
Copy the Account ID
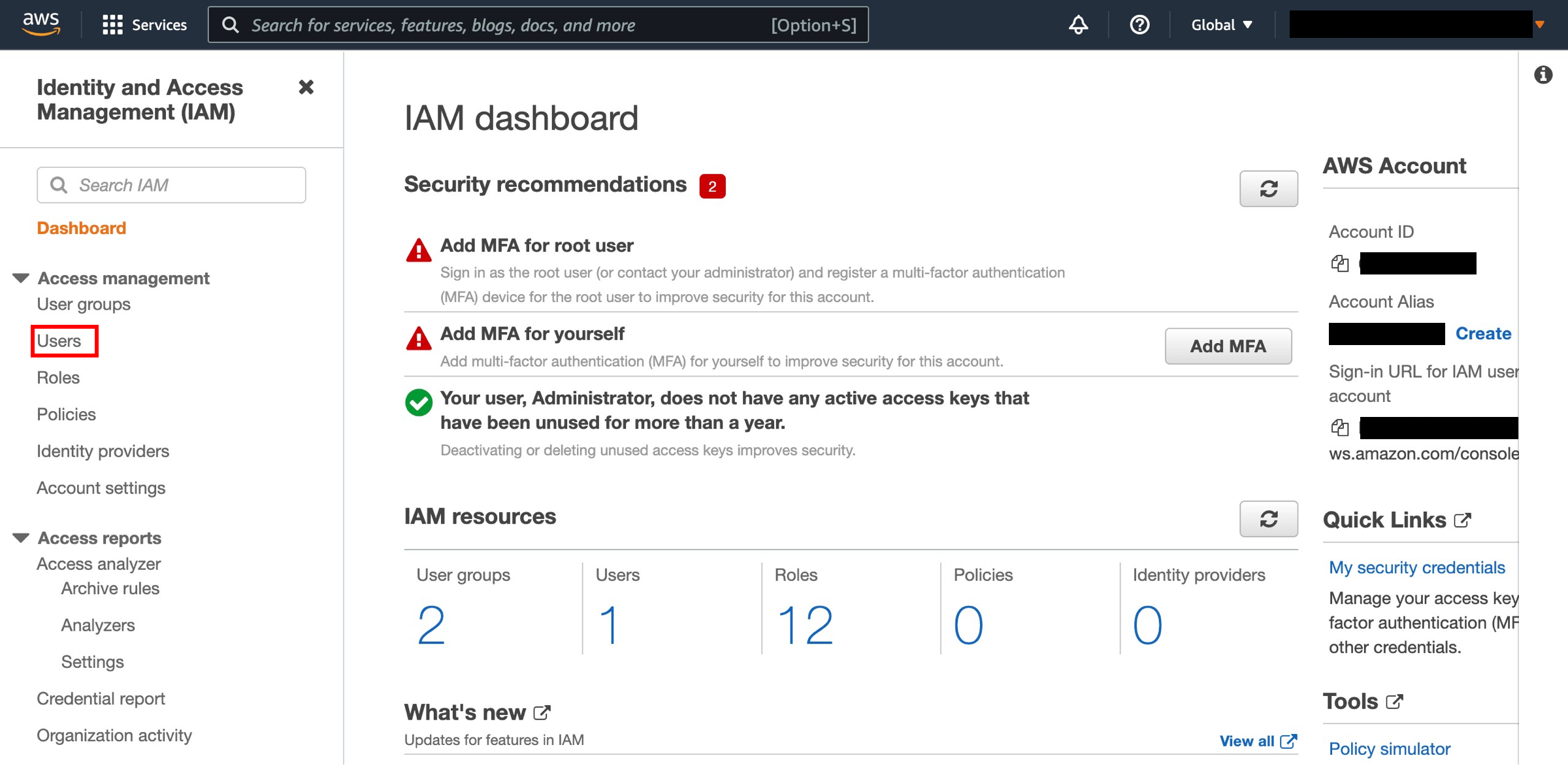(x=1340, y=263)
